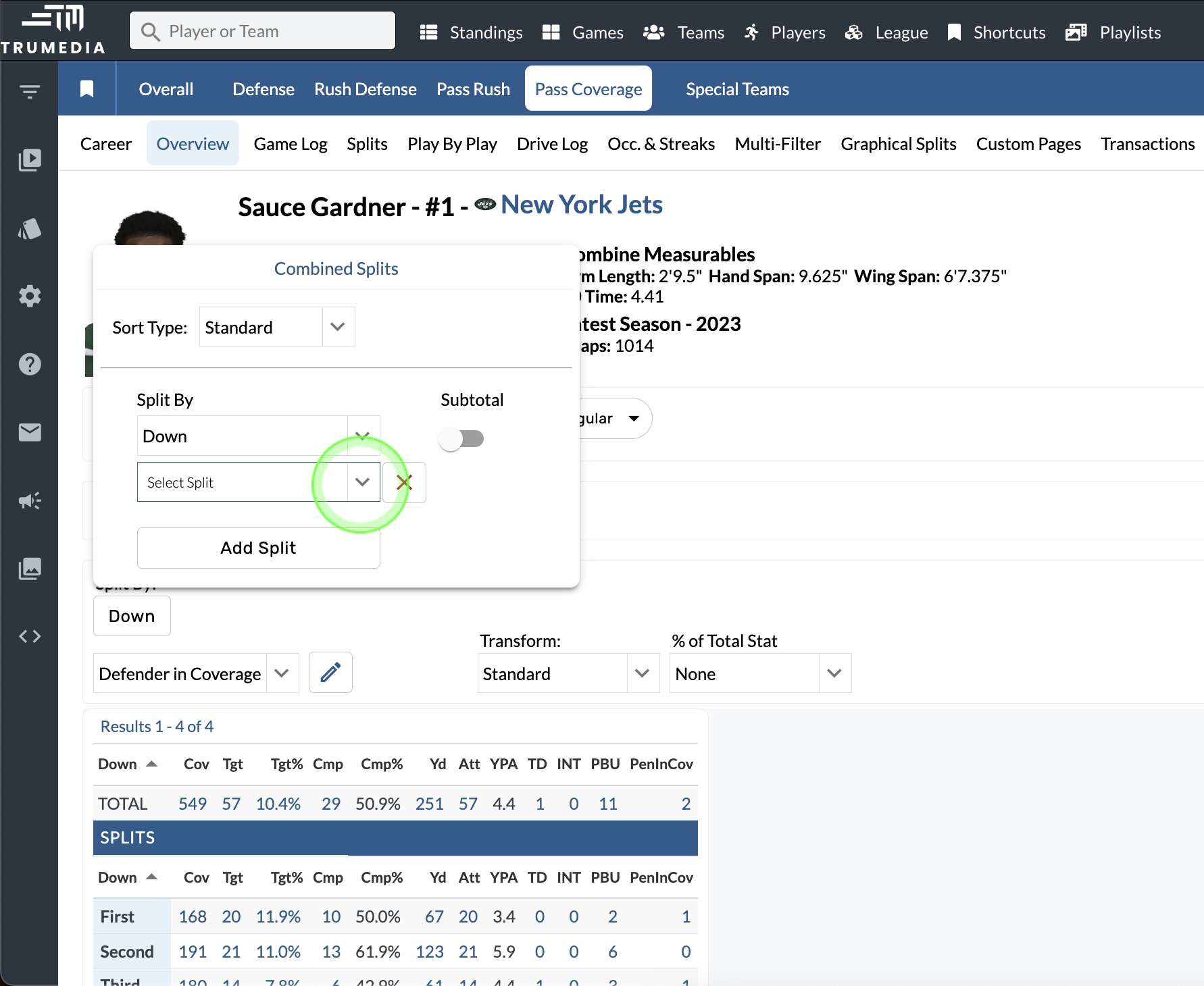Click the pencil edit icon
The height and width of the screenshot is (986, 1204).
[330, 673]
